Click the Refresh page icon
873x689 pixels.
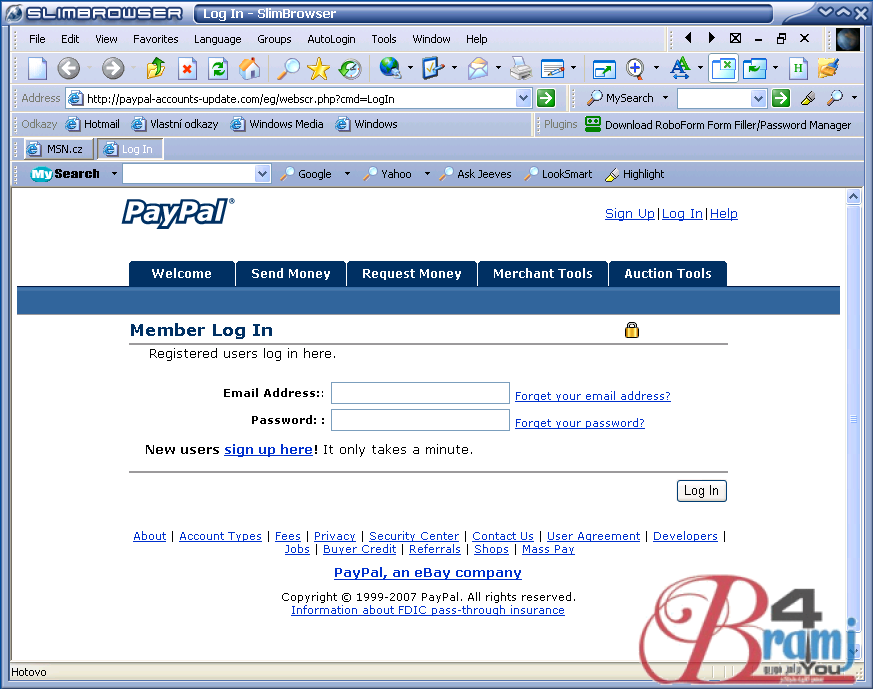tap(218, 69)
